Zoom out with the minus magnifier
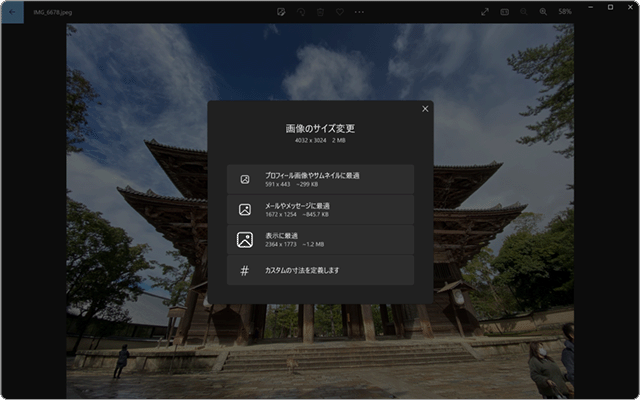The width and height of the screenshot is (640, 400). (x=524, y=12)
